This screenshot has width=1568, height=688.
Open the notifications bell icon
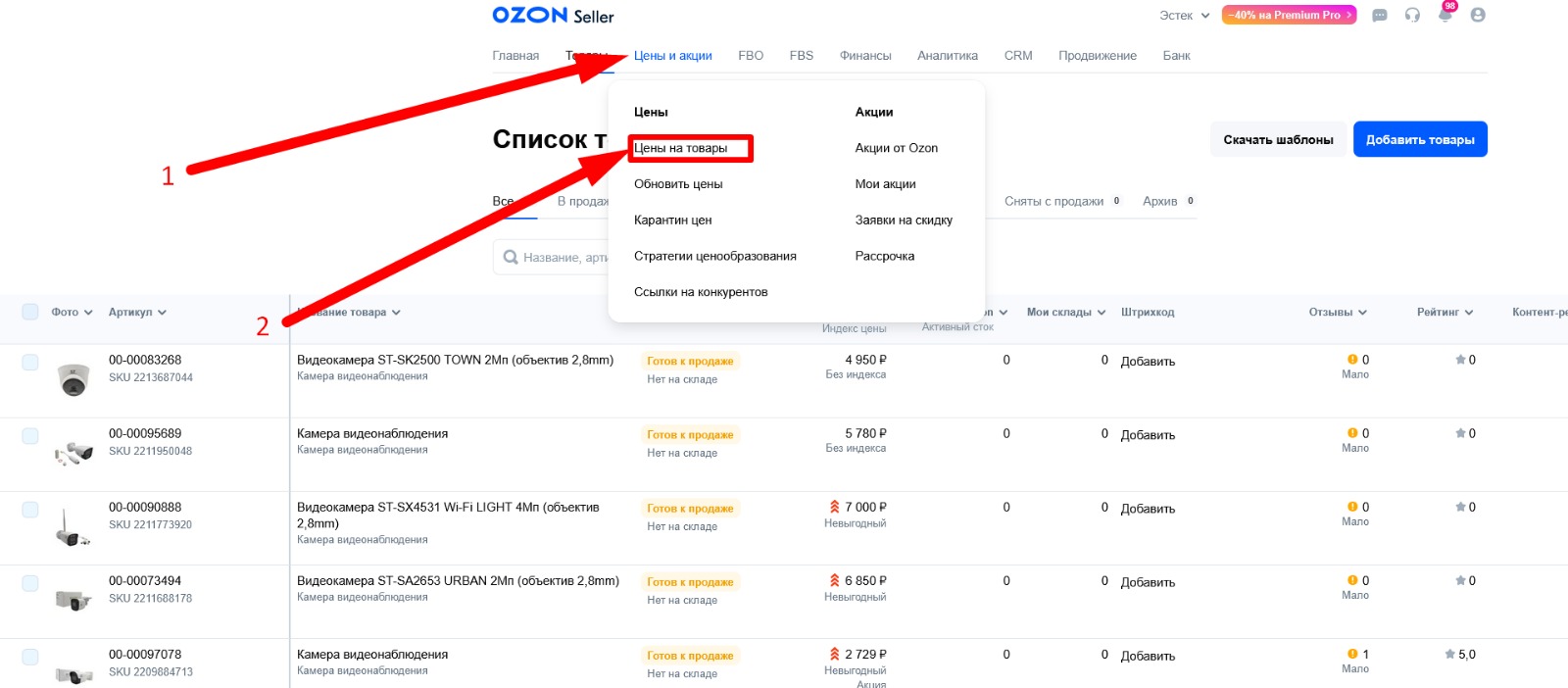click(x=1445, y=16)
